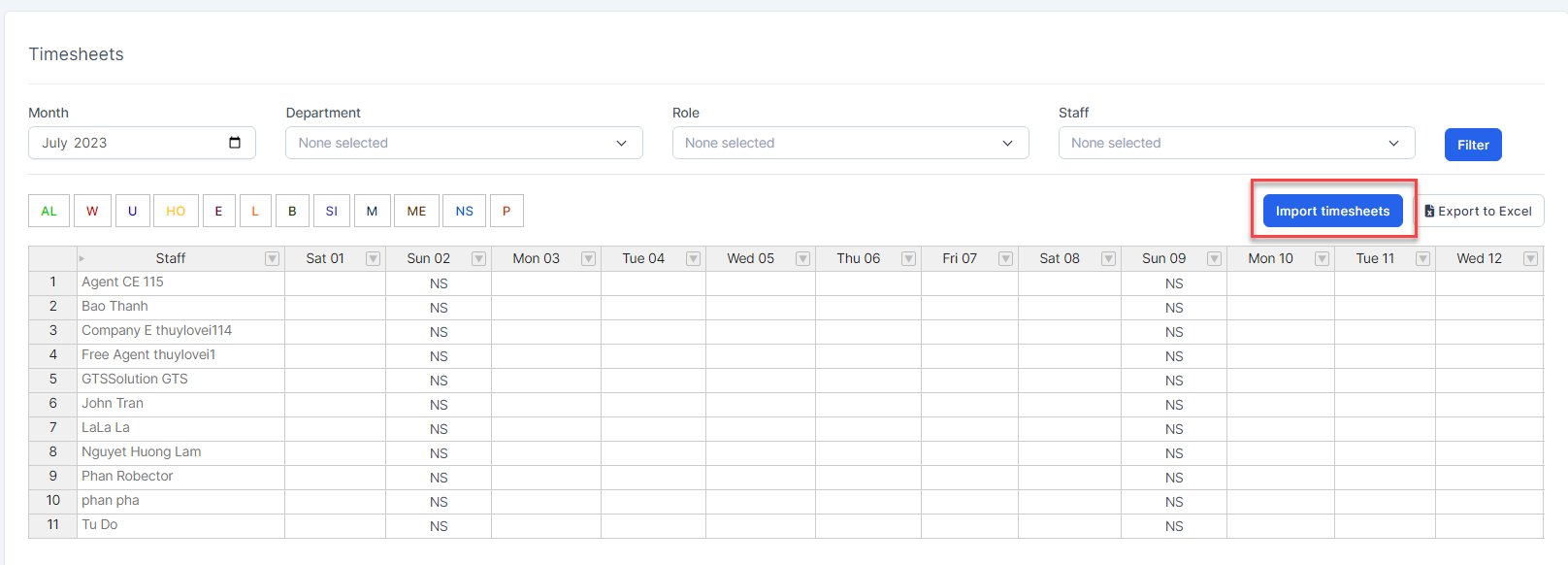The width and height of the screenshot is (1568, 565).
Task: Click the Mon 03 column filter icon
Action: [x=588, y=258]
